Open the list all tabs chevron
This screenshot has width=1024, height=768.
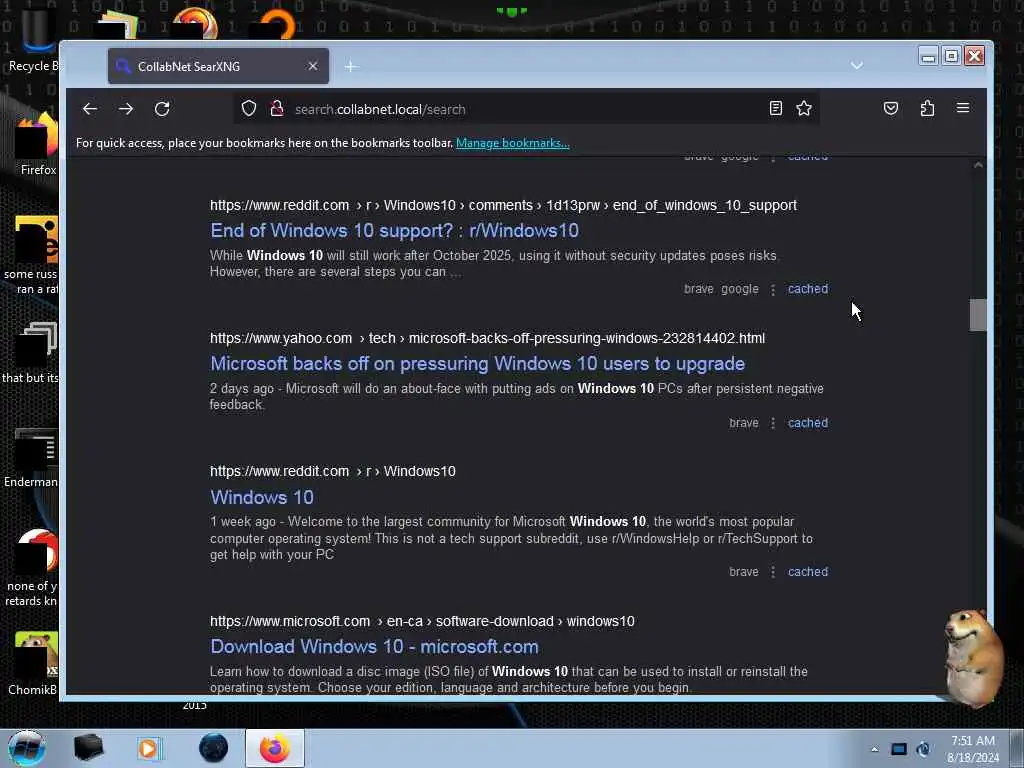click(x=857, y=66)
